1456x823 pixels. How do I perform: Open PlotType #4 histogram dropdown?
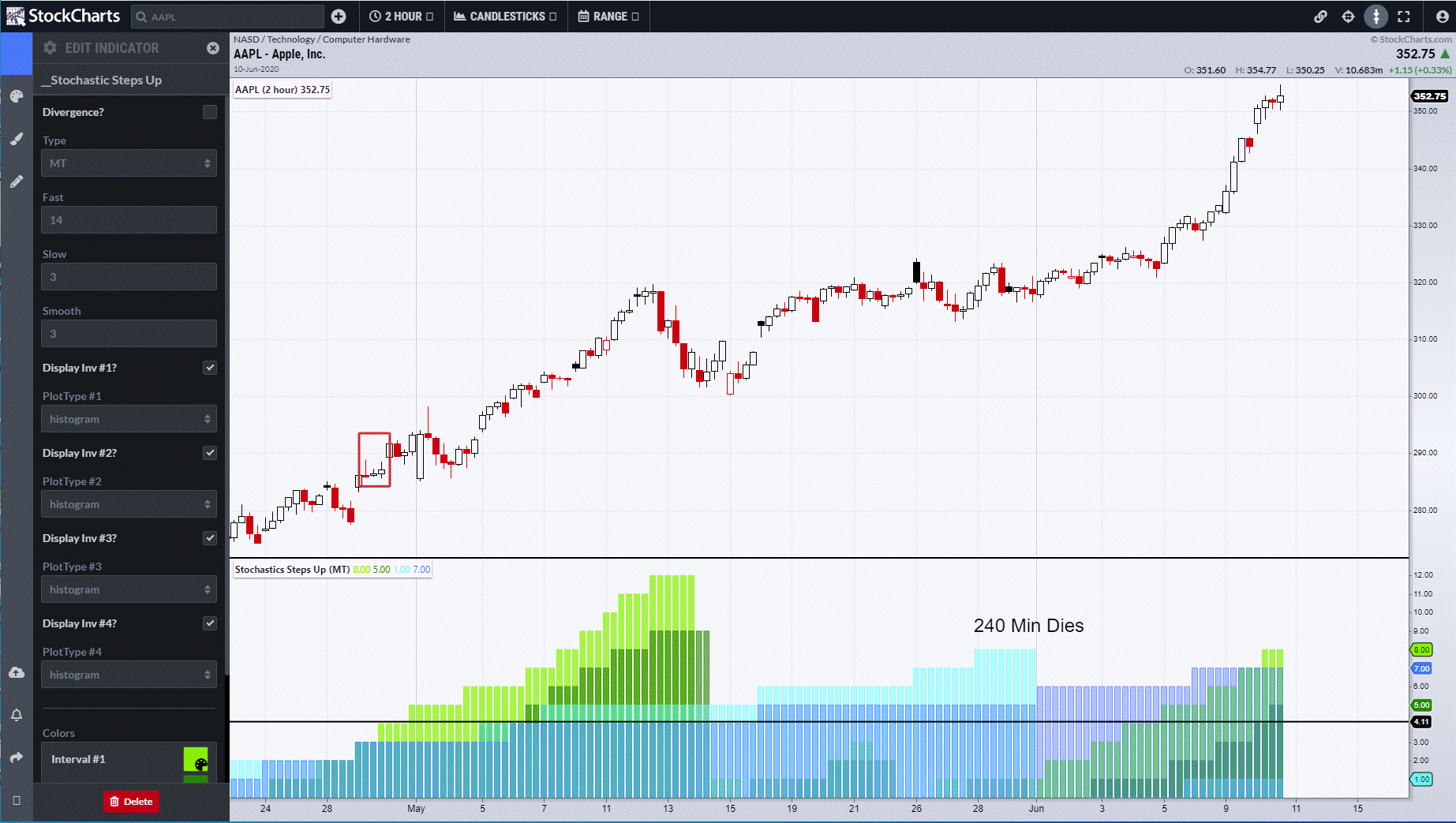(129, 675)
